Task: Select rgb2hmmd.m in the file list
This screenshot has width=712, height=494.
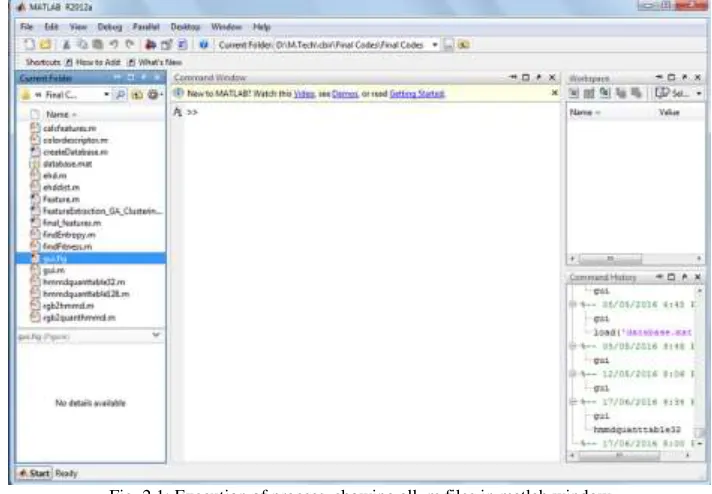Action: click(x=68, y=306)
